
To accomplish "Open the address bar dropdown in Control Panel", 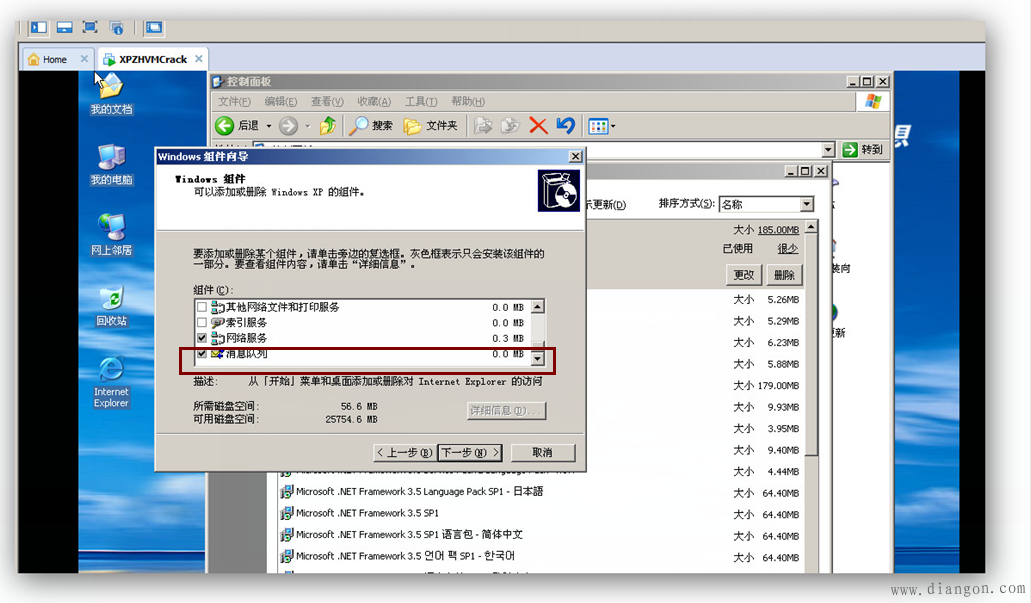I will point(828,149).
